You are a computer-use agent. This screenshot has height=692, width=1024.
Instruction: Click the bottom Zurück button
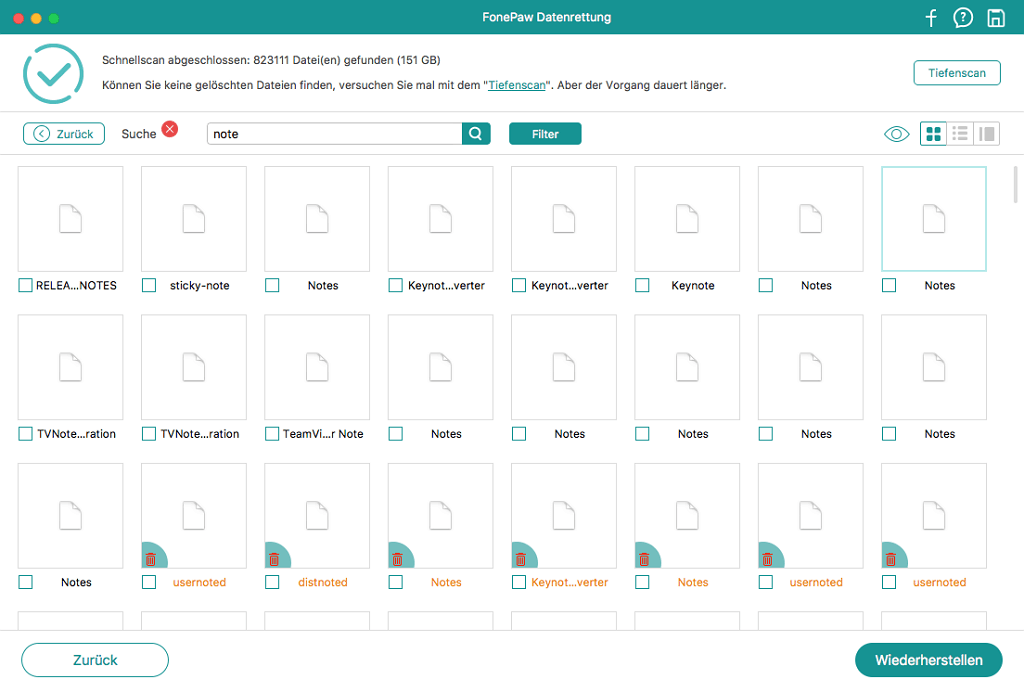(x=95, y=660)
